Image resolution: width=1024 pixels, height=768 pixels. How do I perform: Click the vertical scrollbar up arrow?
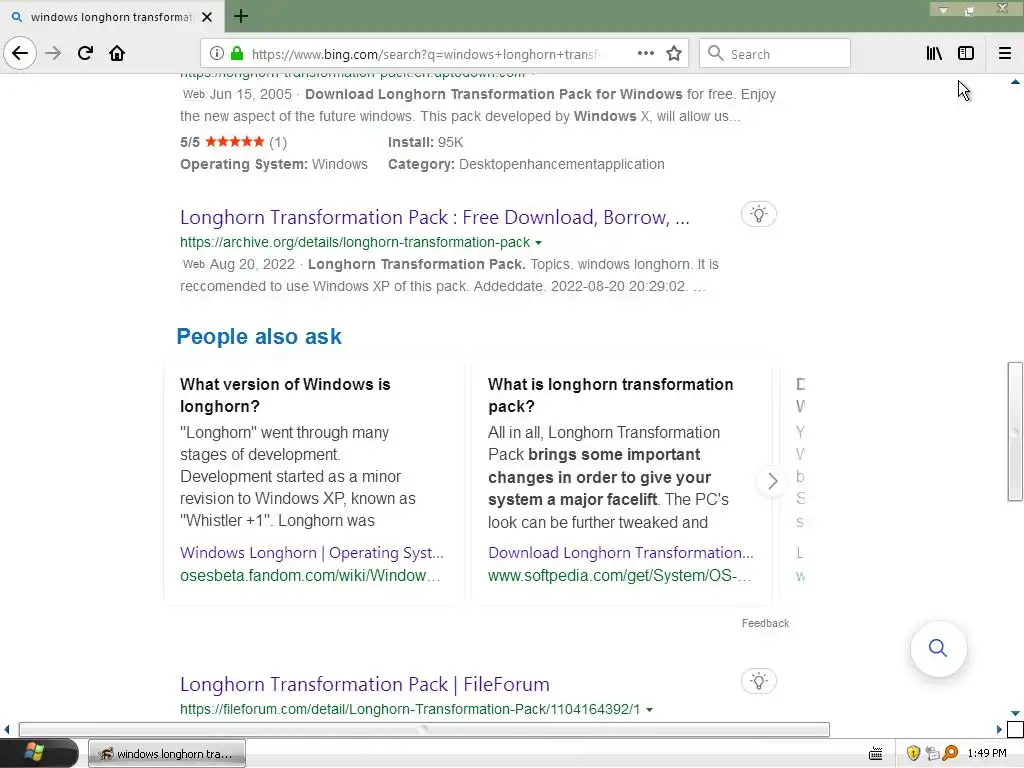[1015, 82]
